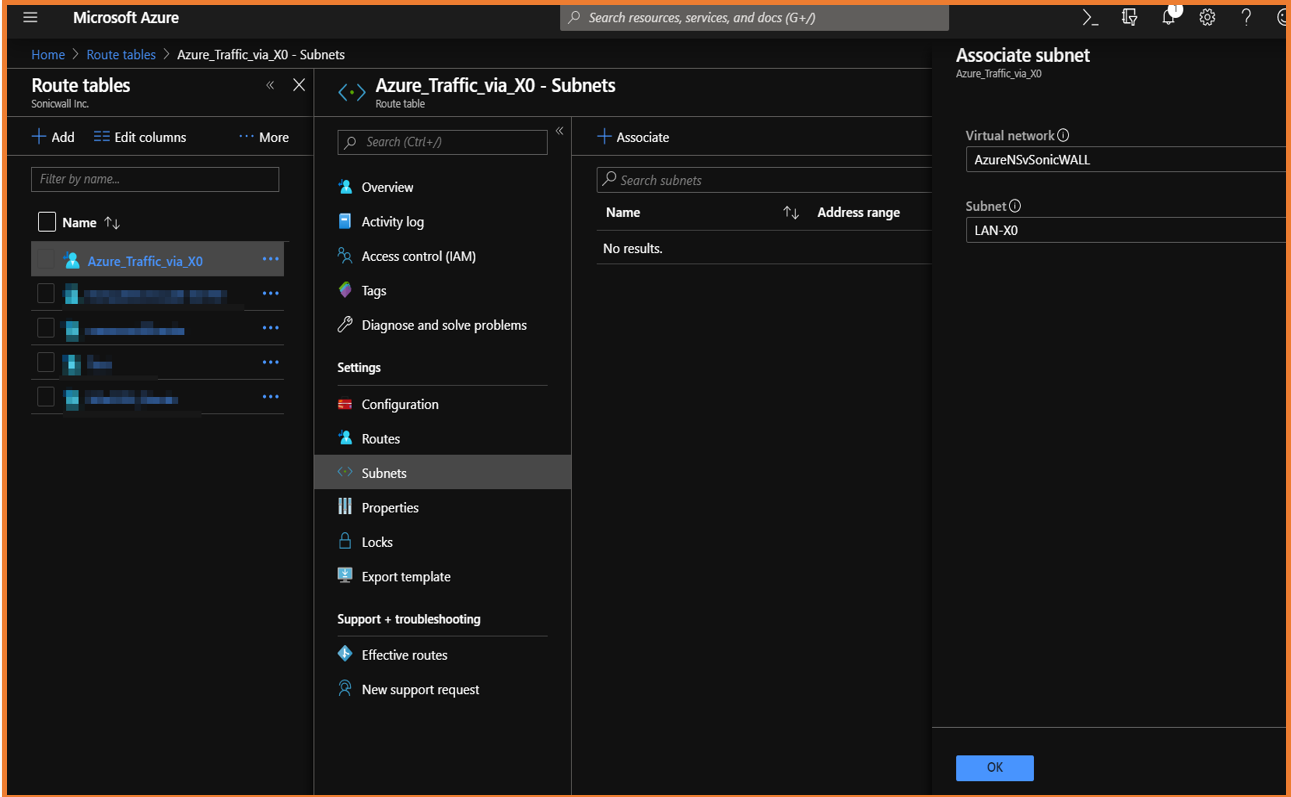Collapse the resource menu with double chevron

tap(560, 131)
